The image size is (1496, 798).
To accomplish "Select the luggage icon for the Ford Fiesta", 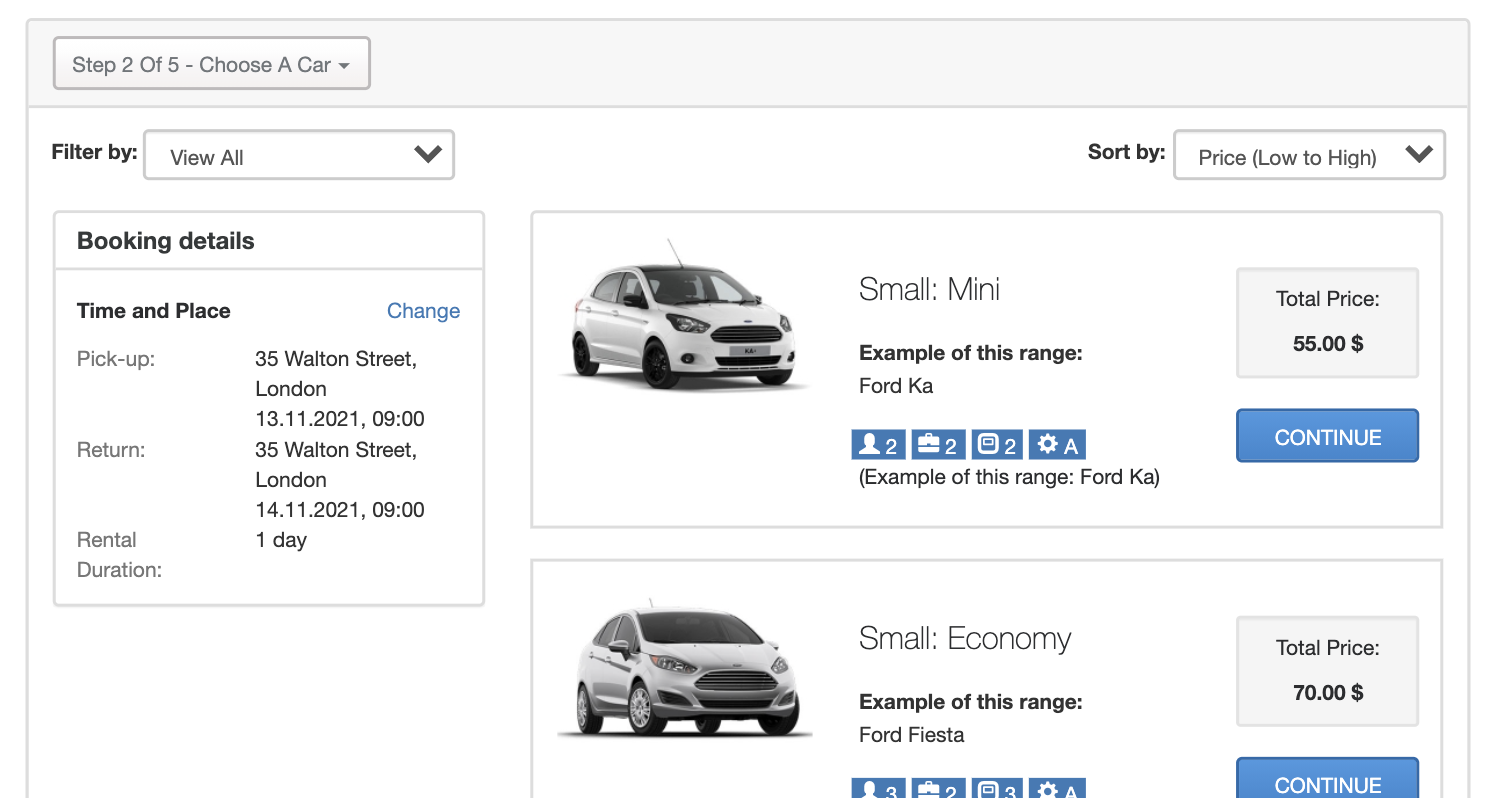I will [x=937, y=790].
